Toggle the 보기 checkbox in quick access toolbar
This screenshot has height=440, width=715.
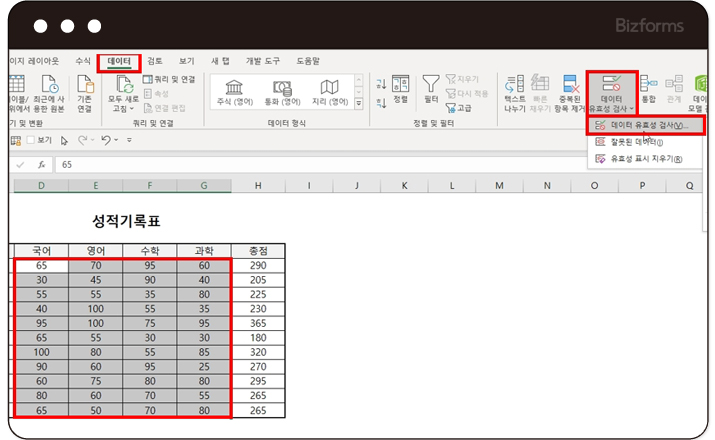[x=31, y=141]
